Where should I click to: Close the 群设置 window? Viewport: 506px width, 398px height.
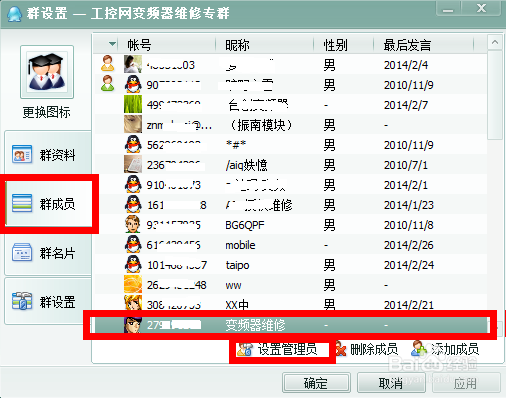click(481, 9)
